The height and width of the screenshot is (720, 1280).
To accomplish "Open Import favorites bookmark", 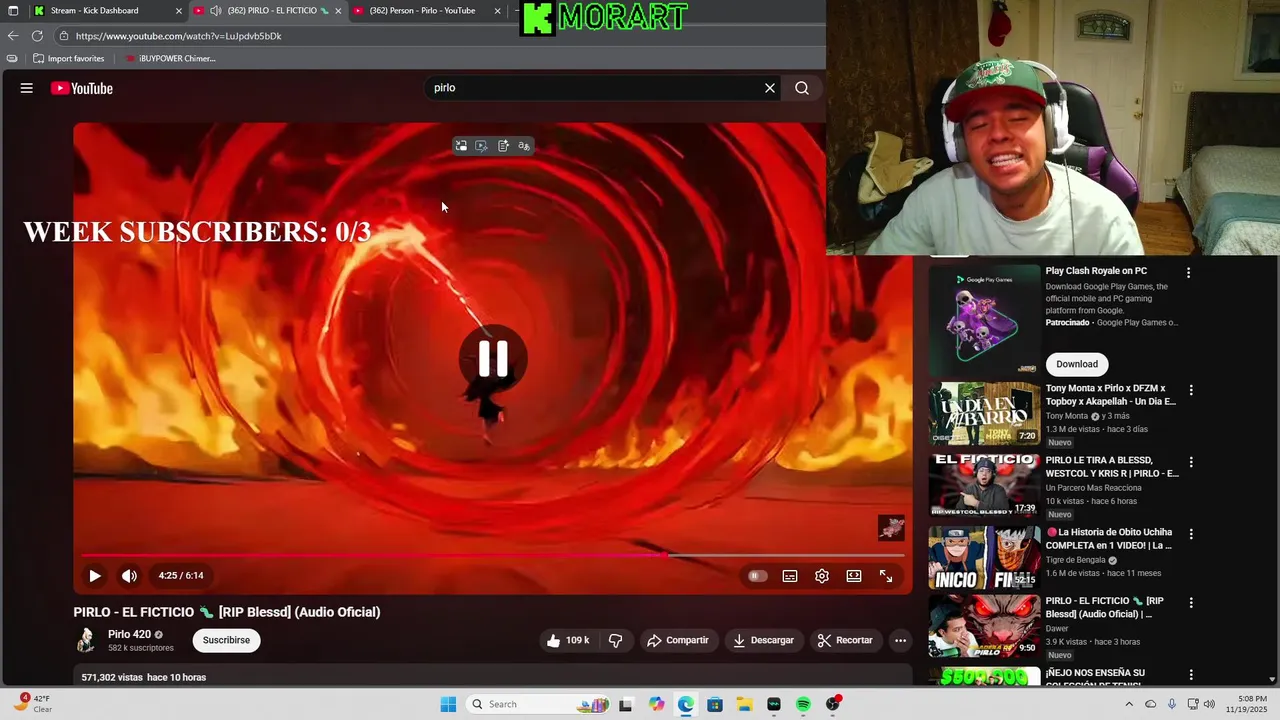I will click(68, 59).
